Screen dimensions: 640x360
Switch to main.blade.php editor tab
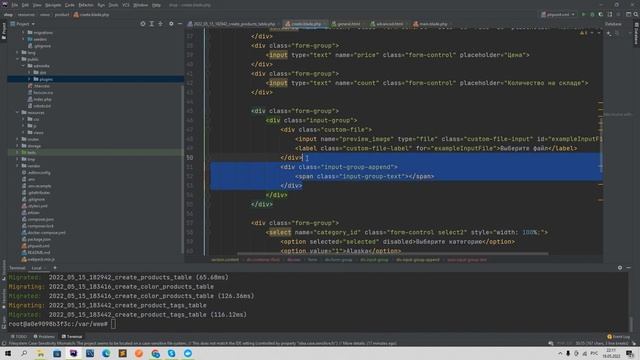pyautogui.click(x=432, y=24)
